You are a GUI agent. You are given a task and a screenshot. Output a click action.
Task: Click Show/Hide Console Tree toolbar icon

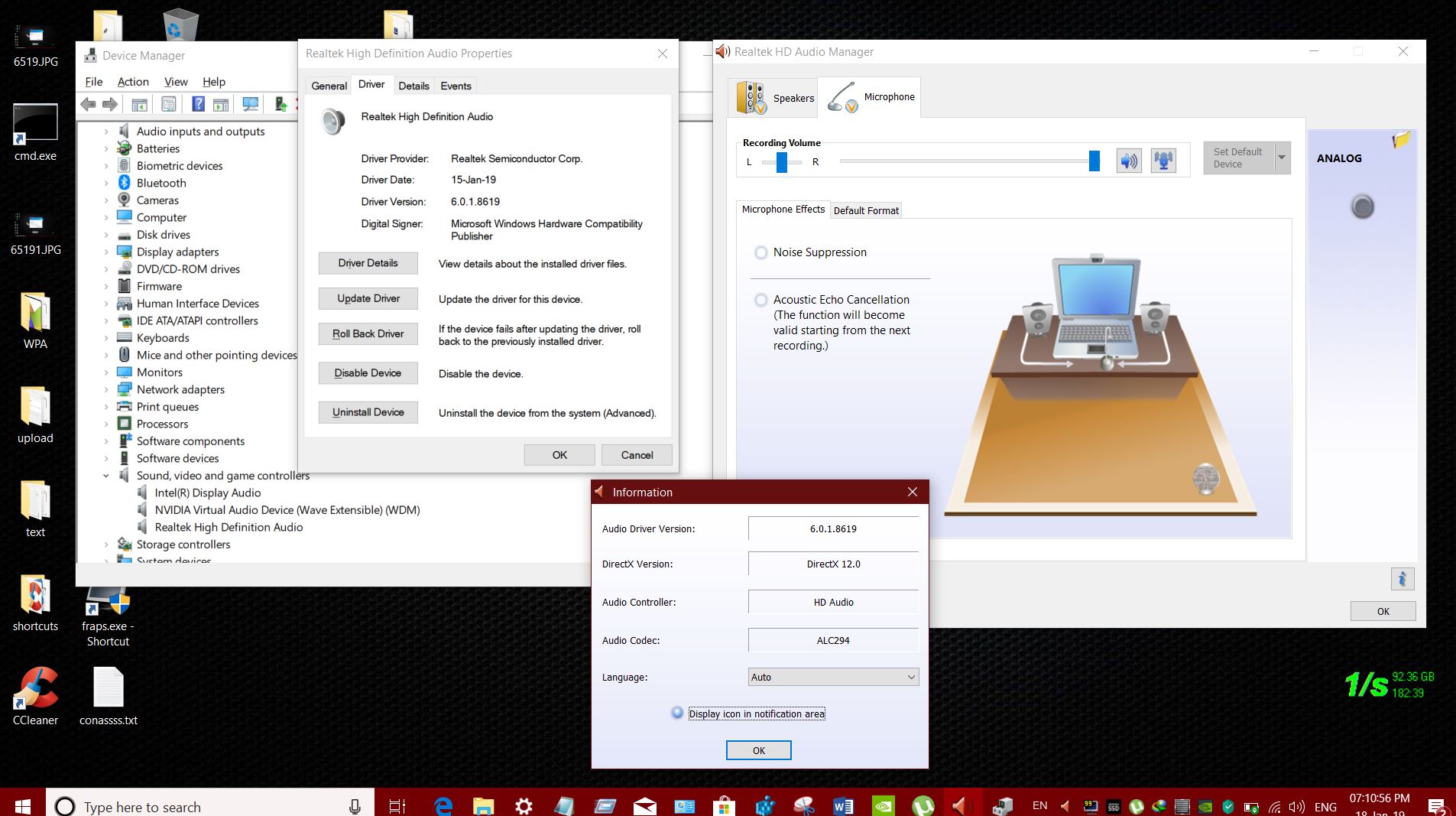point(139,104)
